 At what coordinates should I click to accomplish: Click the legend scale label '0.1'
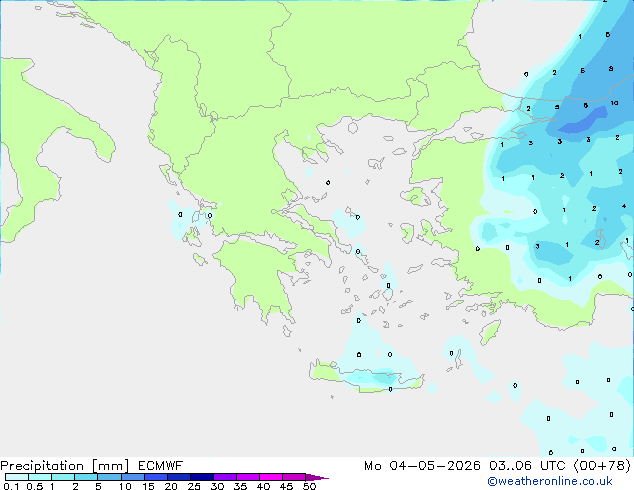point(11,486)
